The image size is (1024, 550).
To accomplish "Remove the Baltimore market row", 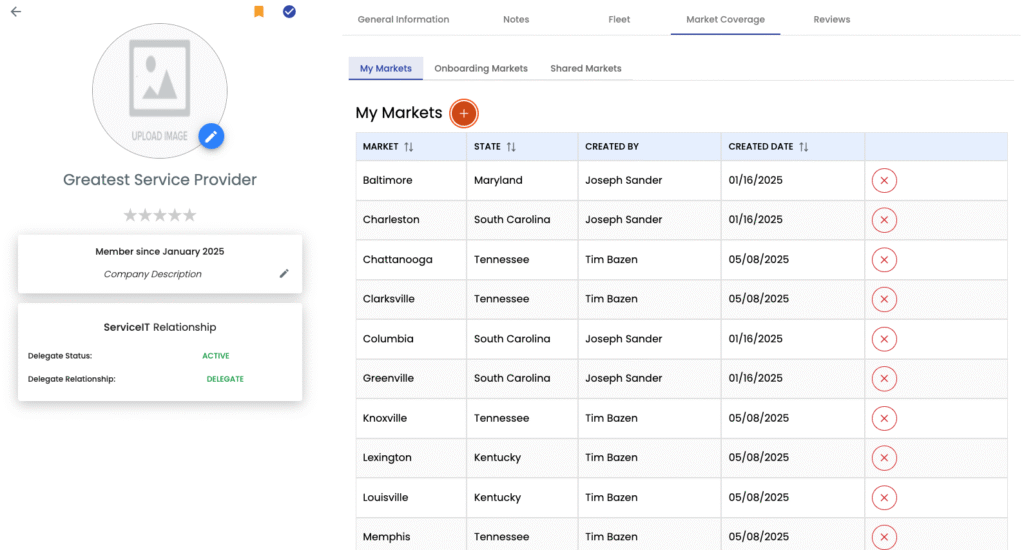I will click(884, 181).
